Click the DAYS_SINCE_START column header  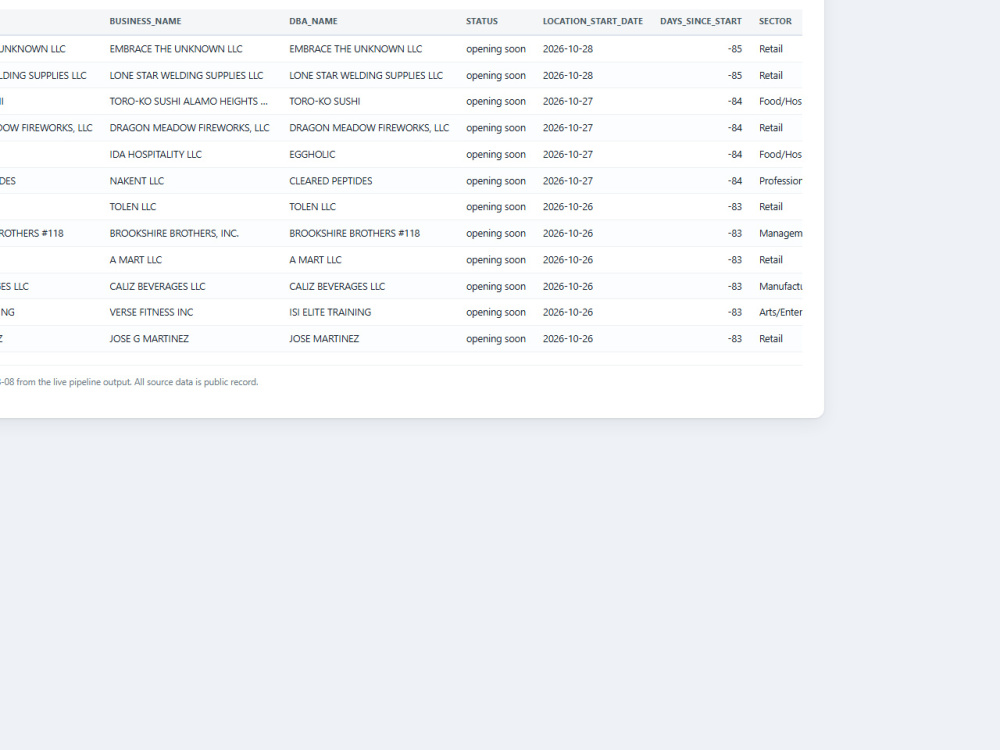coord(700,21)
